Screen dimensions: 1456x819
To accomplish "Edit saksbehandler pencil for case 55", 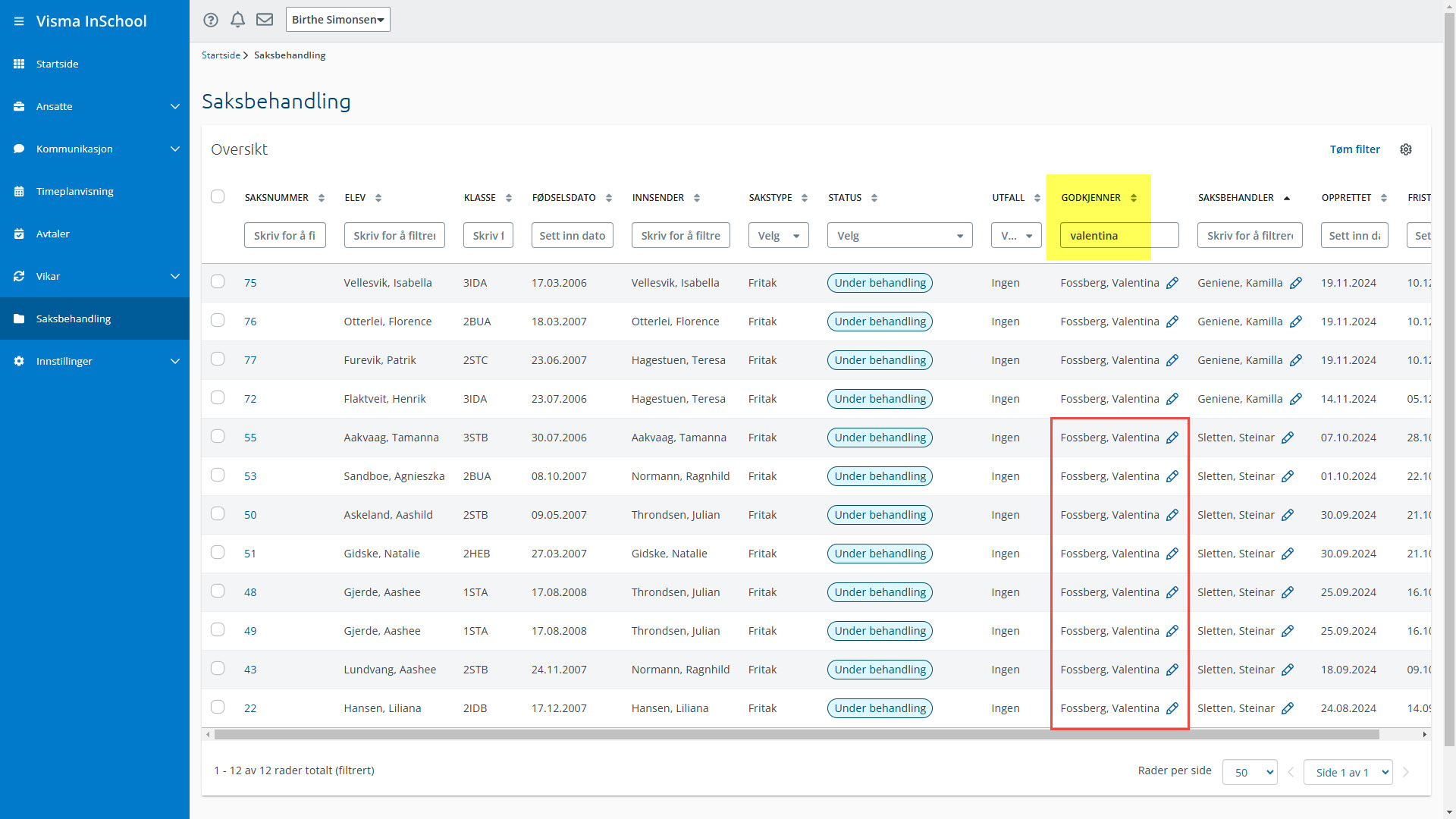I will [x=1288, y=438].
